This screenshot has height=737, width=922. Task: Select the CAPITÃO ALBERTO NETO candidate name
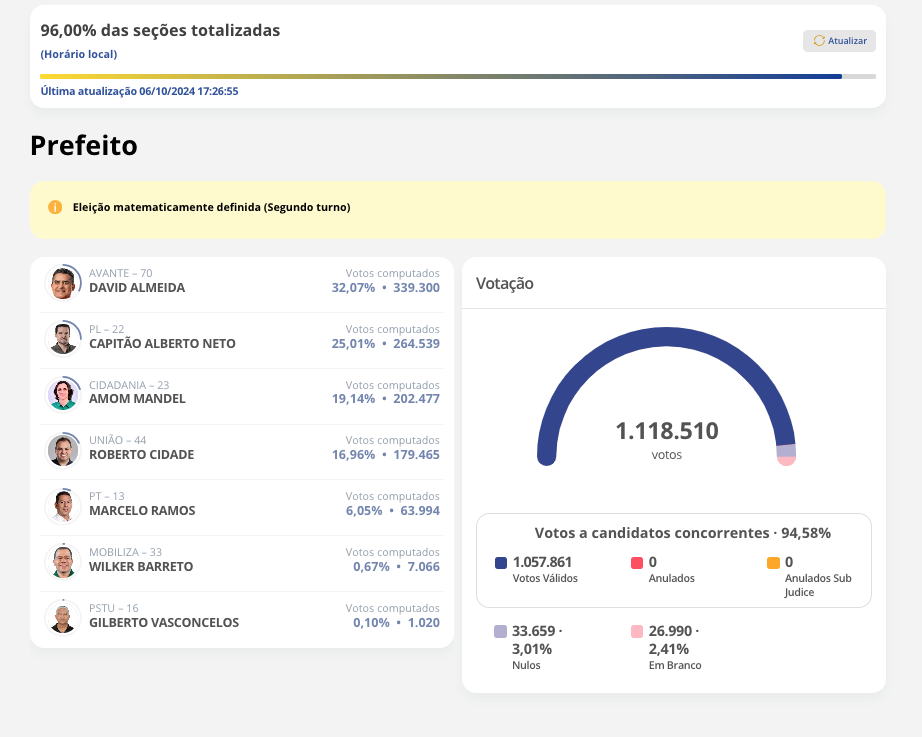pyautogui.click(x=162, y=344)
